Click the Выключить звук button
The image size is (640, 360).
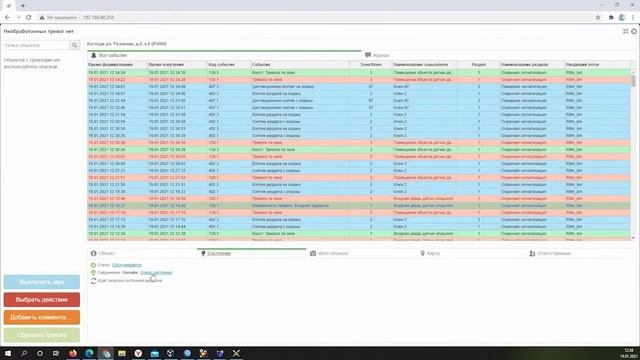coord(42,282)
